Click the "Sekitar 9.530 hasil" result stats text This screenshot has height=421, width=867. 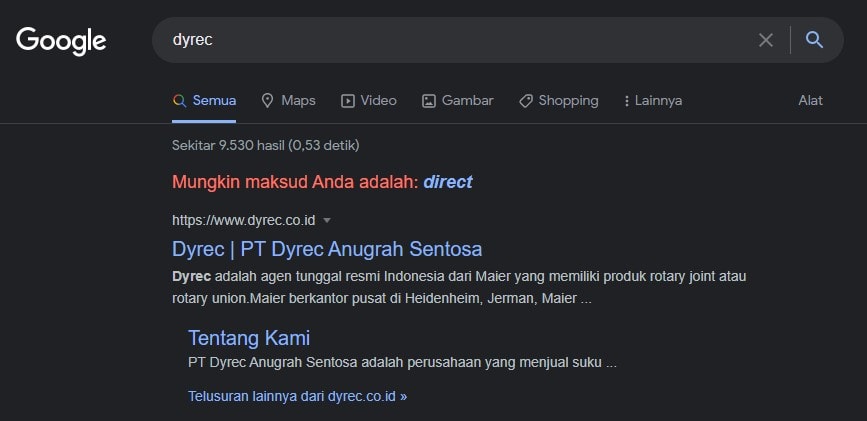point(265,145)
